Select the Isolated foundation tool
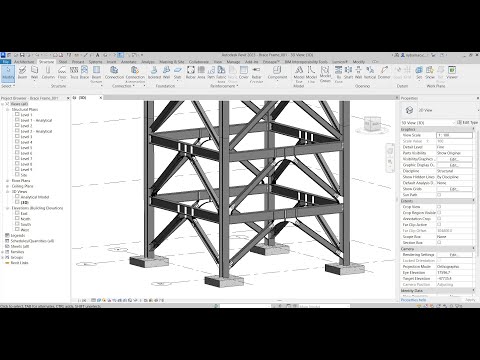Viewport: 480px width, 360px height. pos(154,72)
